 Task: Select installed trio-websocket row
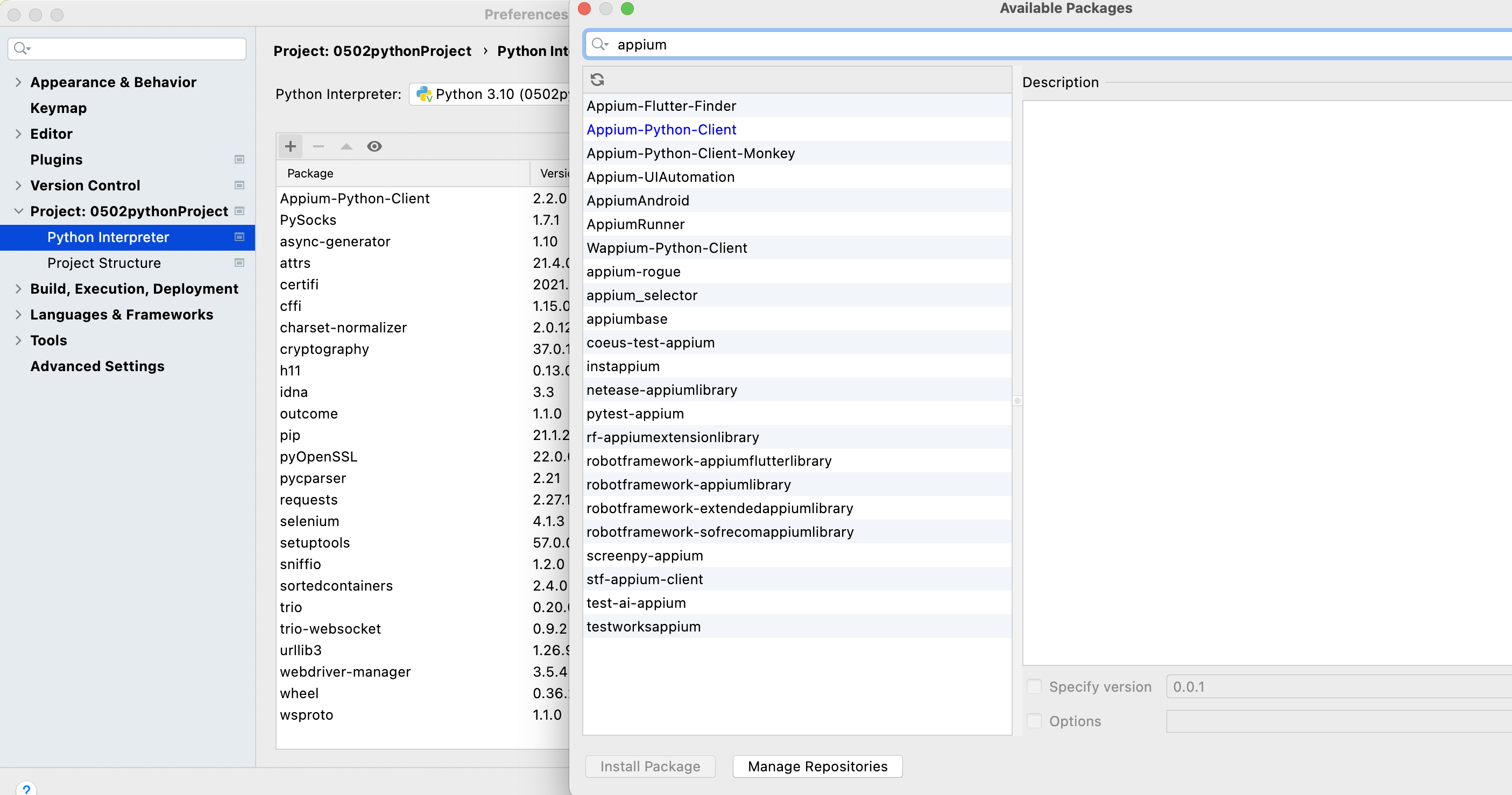[423, 628]
